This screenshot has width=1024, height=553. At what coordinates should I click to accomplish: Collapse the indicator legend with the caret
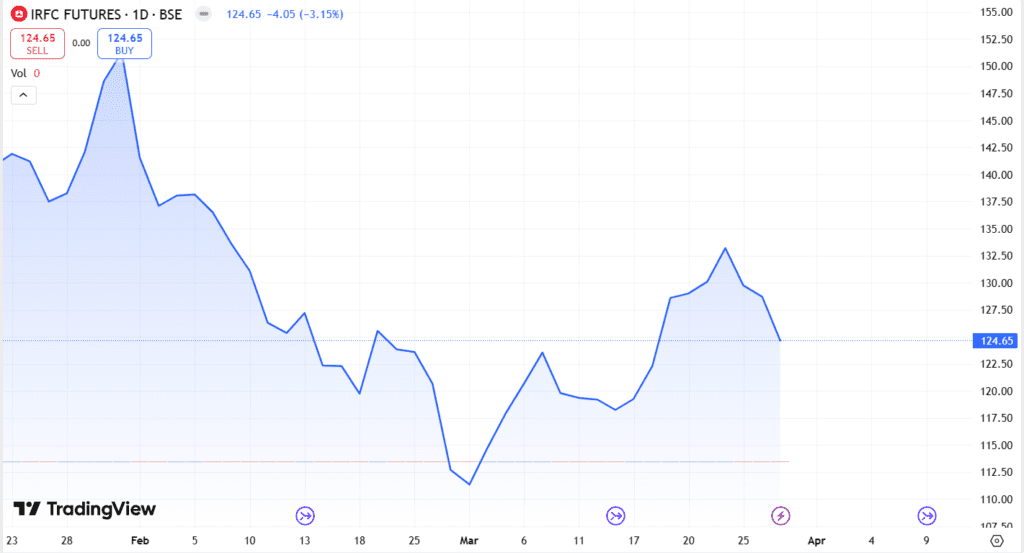24,95
